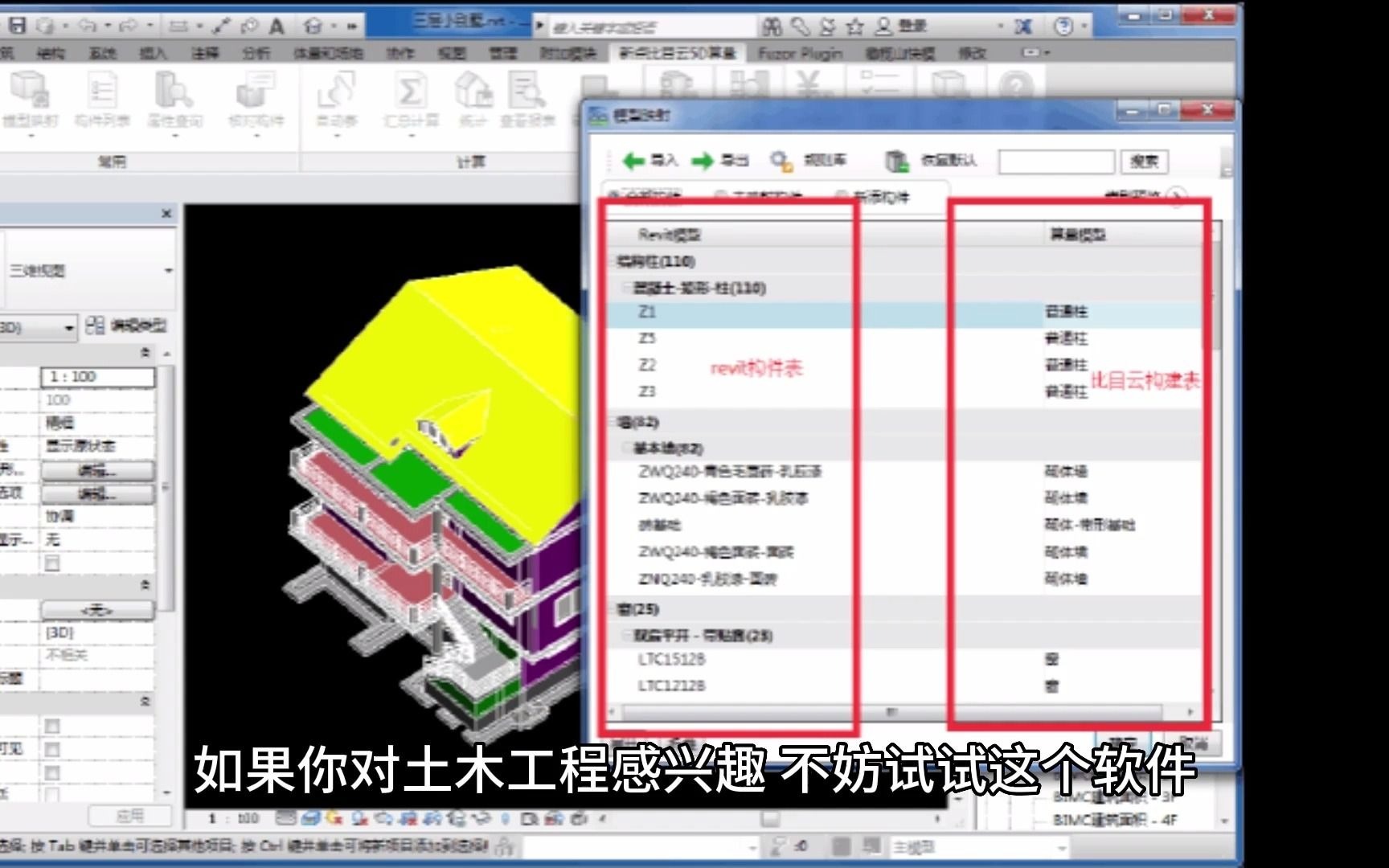The image size is (1389, 868).
Task: Expand the round arrow at mapping dialog right
Action: click(1176, 195)
